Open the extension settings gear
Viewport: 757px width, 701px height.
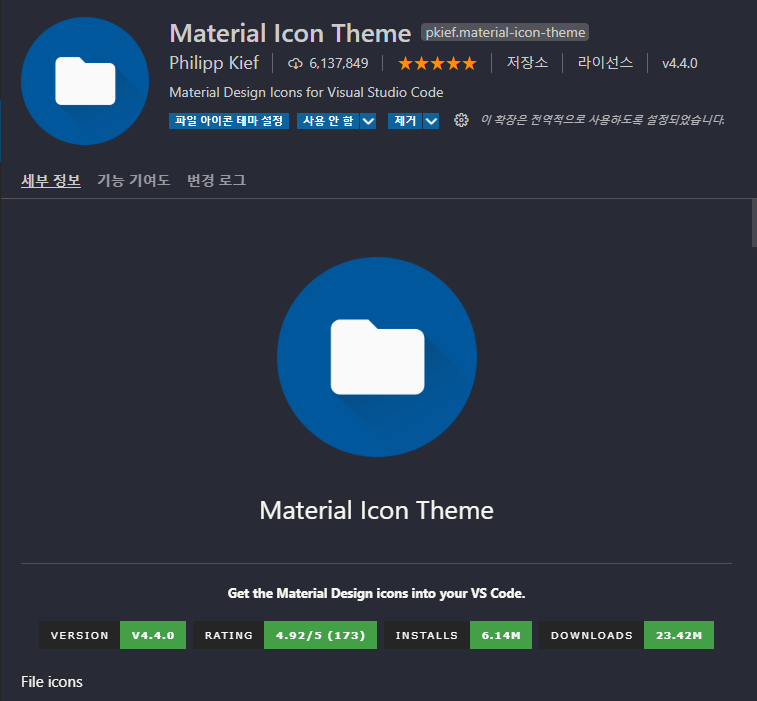(461, 120)
